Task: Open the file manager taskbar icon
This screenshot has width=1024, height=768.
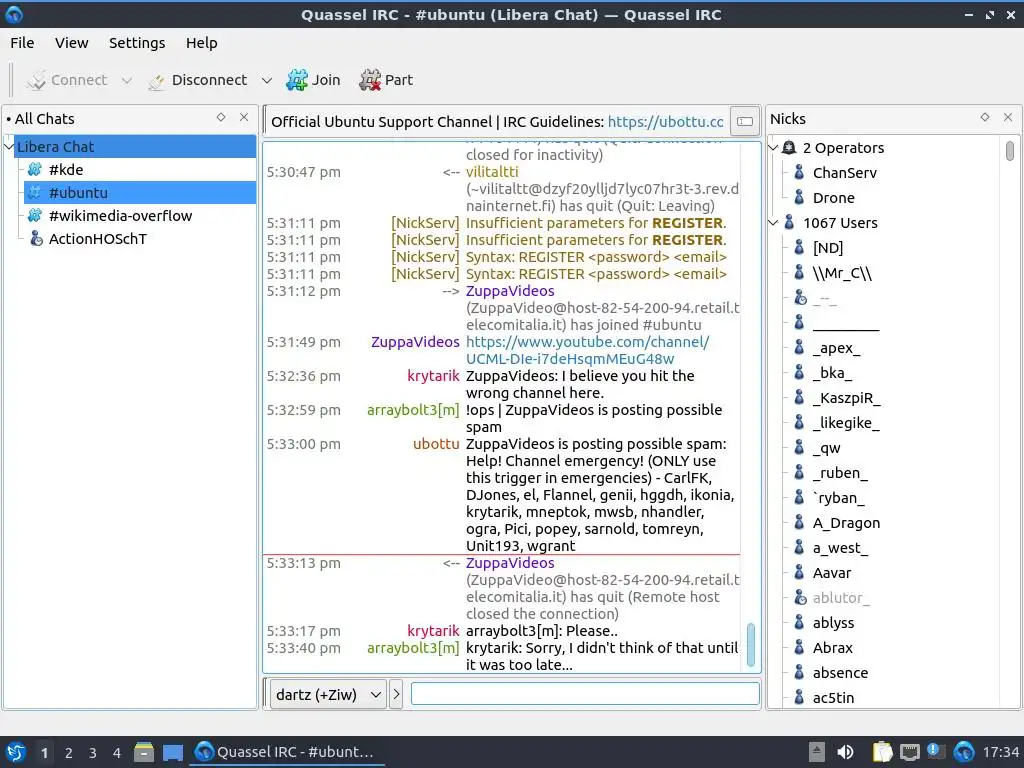Action: (x=144, y=752)
